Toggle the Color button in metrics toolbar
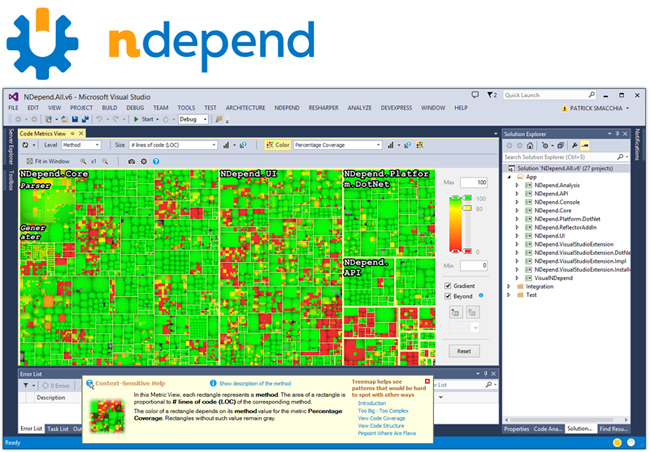 [x=277, y=145]
